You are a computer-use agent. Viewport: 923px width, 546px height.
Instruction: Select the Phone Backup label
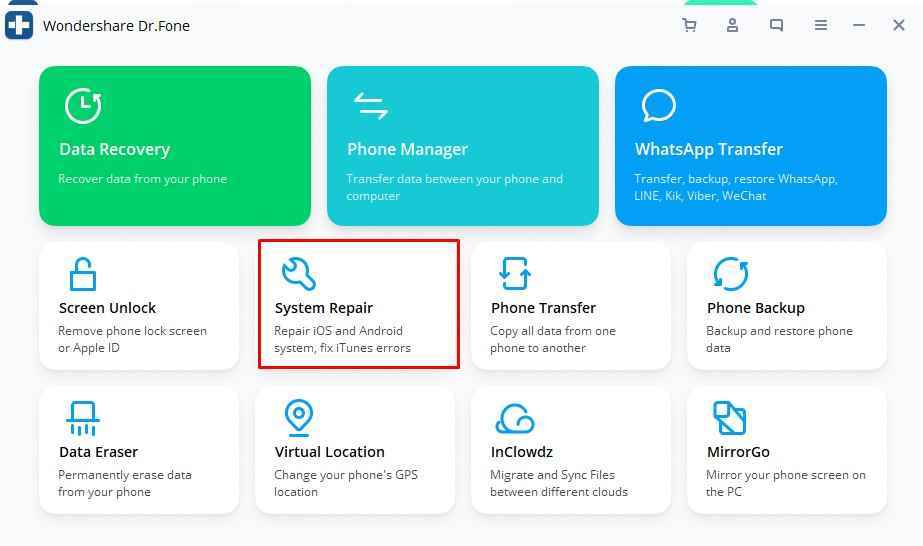pos(756,308)
